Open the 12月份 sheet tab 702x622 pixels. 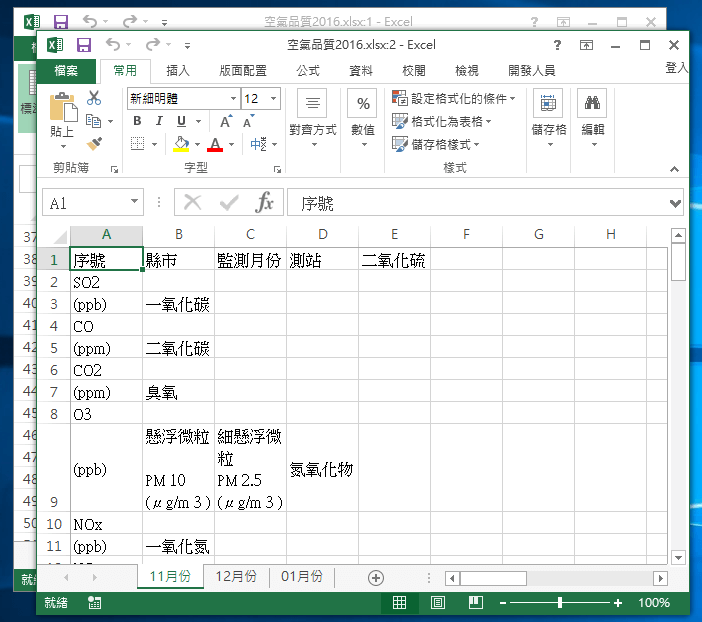click(x=236, y=576)
